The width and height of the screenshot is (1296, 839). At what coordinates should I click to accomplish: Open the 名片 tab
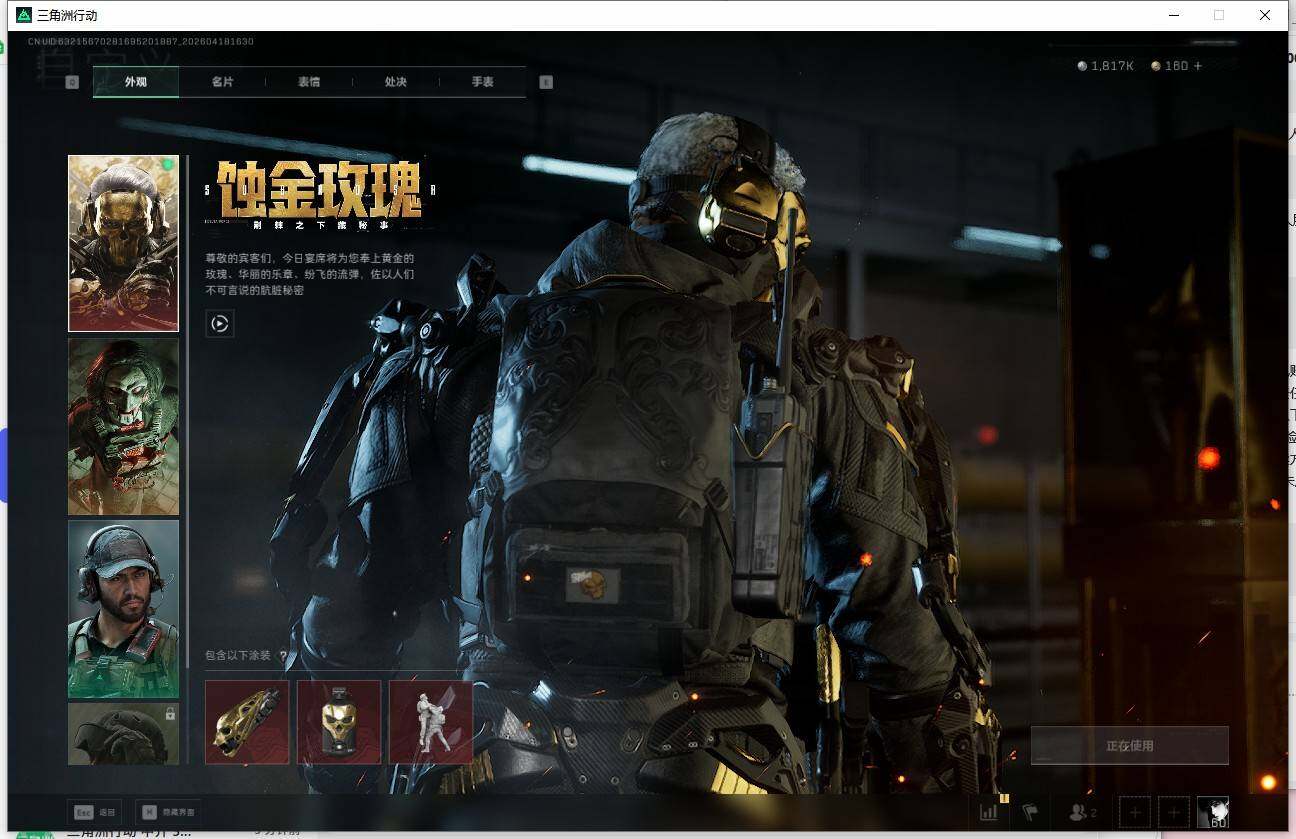[222, 82]
